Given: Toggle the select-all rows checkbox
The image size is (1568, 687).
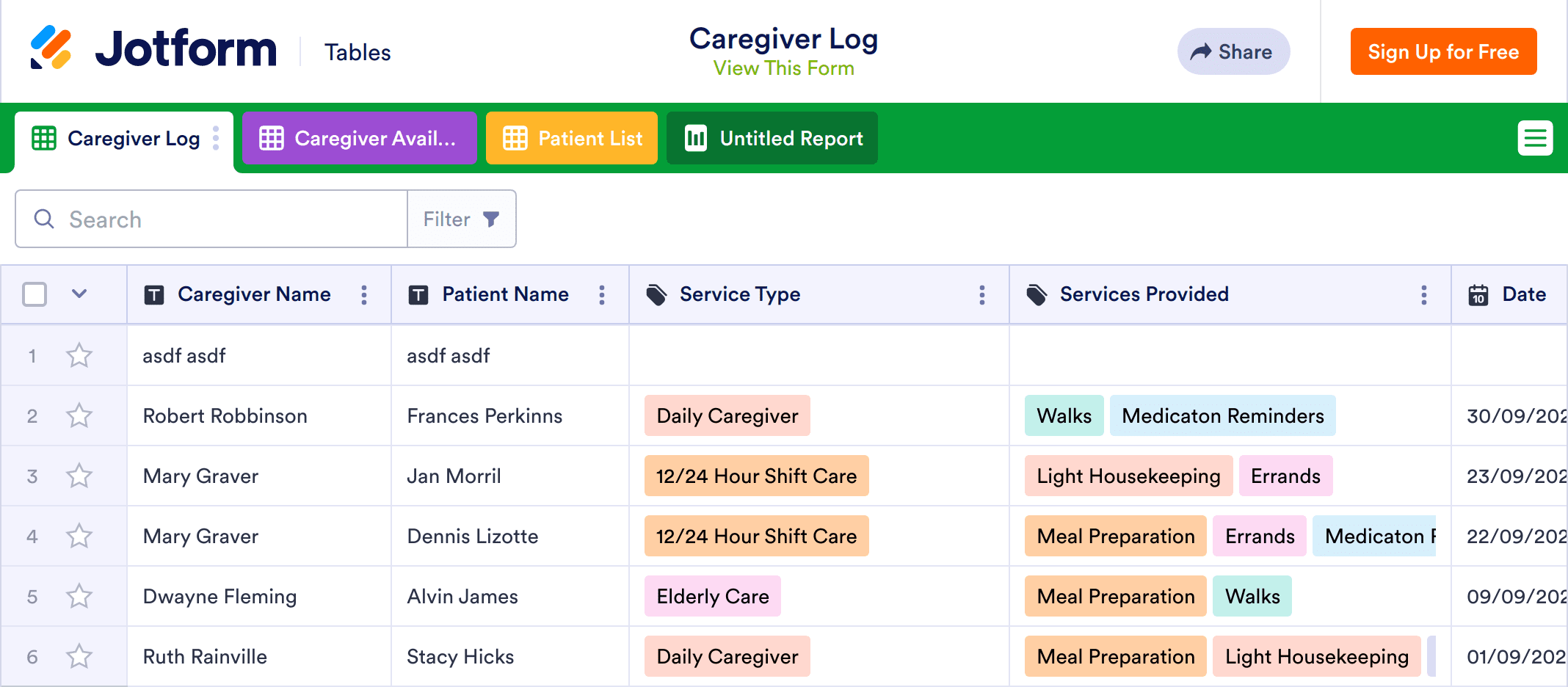Looking at the screenshot, I should [x=35, y=294].
